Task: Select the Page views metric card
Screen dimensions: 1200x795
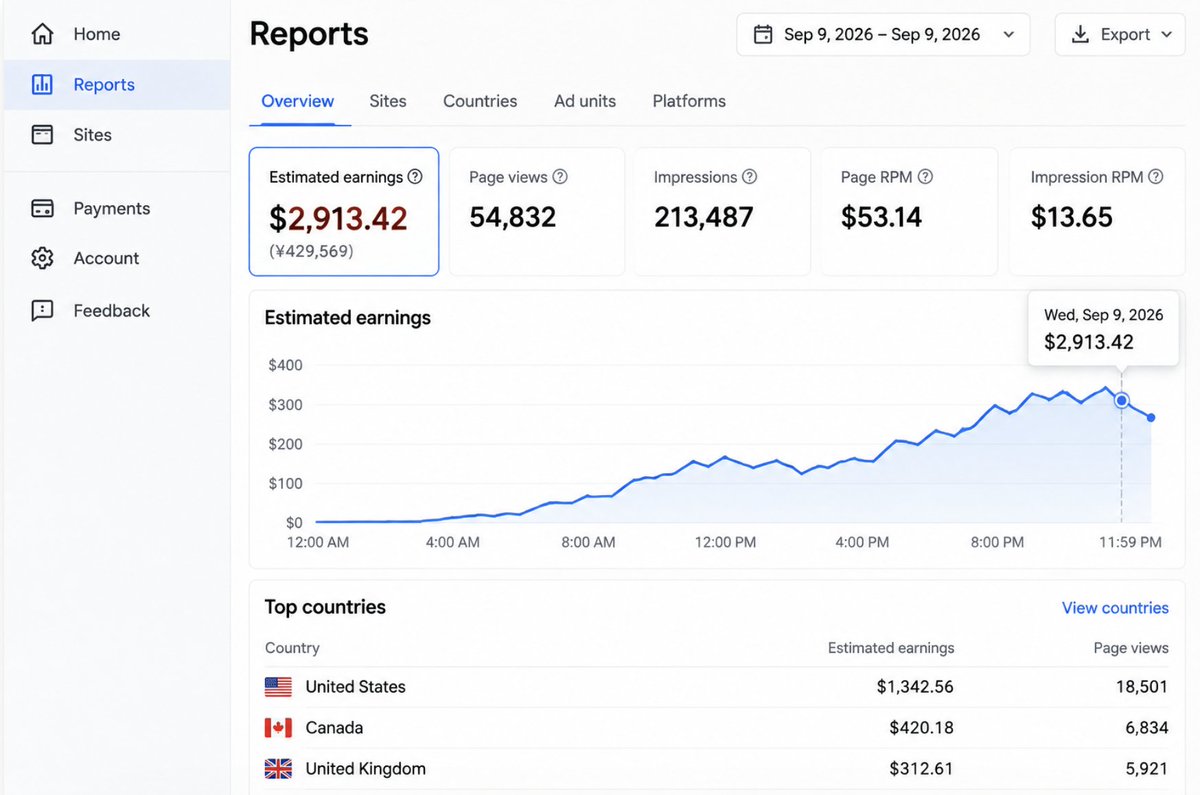Action: pyautogui.click(x=537, y=212)
